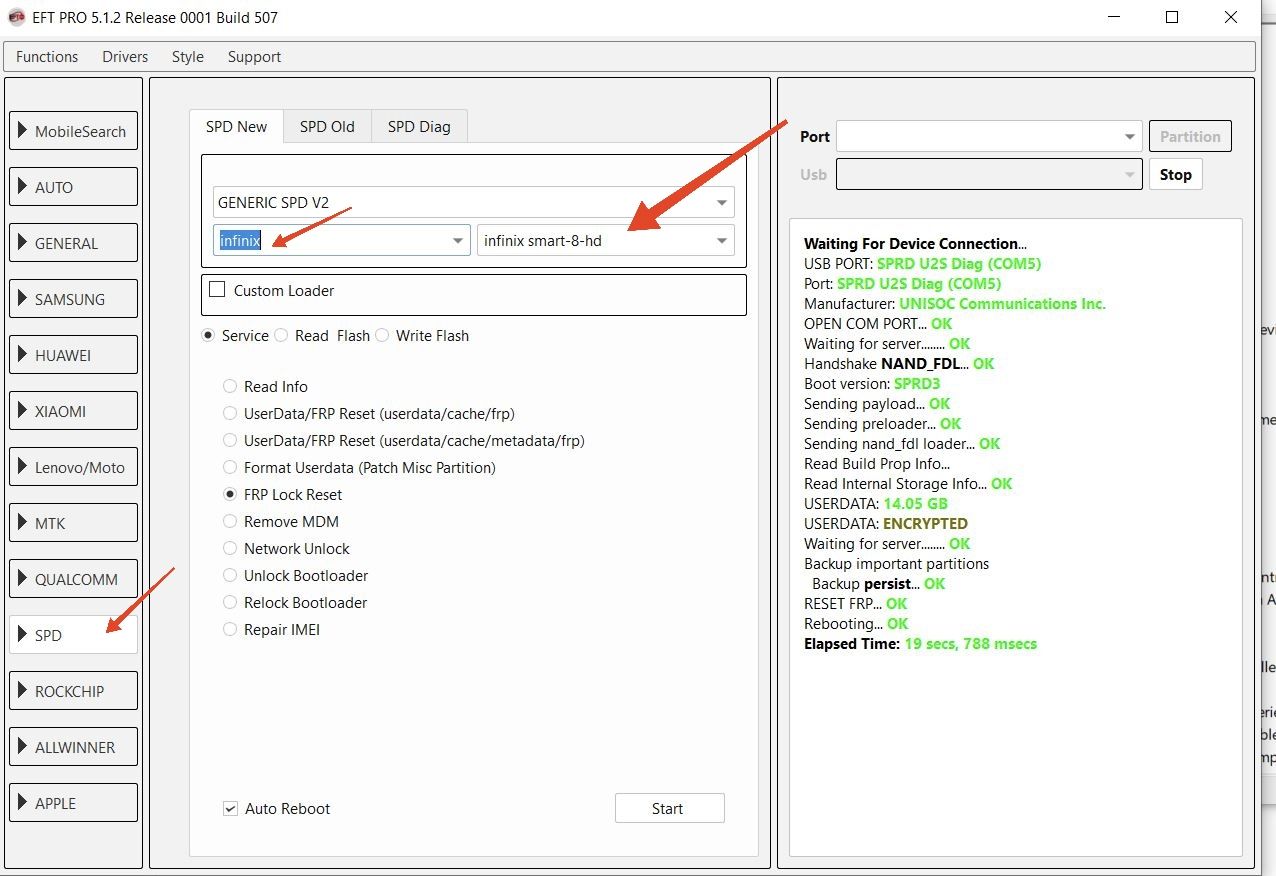Open the Support menu
Viewport: 1276px width, 876px height.
pyautogui.click(x=254, y=57)
